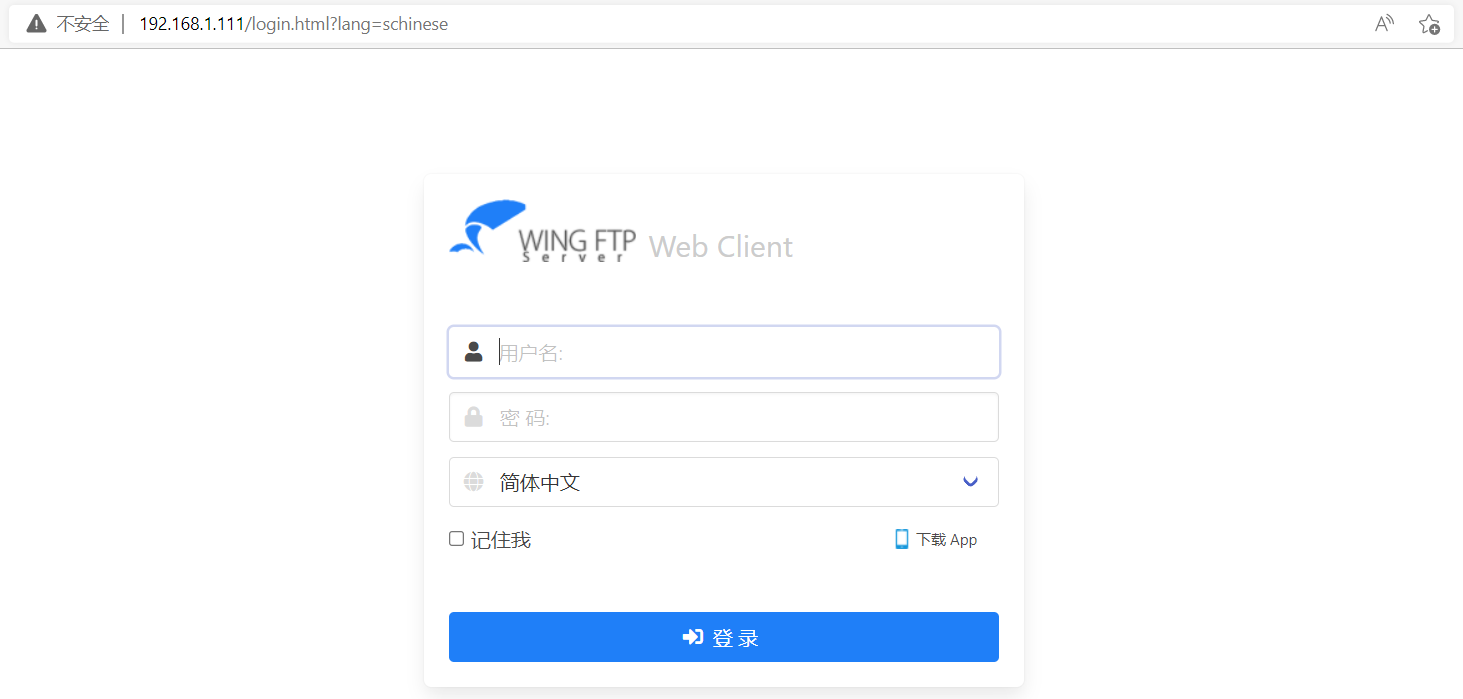
Task: Tick the 记住我 checkbox
Action: click(x=456, y=539)
